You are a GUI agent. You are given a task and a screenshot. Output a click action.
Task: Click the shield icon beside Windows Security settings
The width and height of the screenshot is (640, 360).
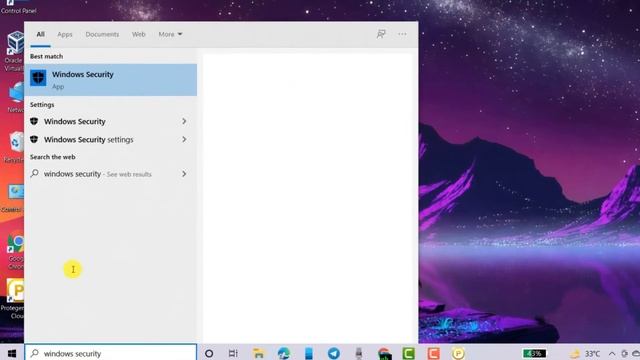click(x=34, y=139)
